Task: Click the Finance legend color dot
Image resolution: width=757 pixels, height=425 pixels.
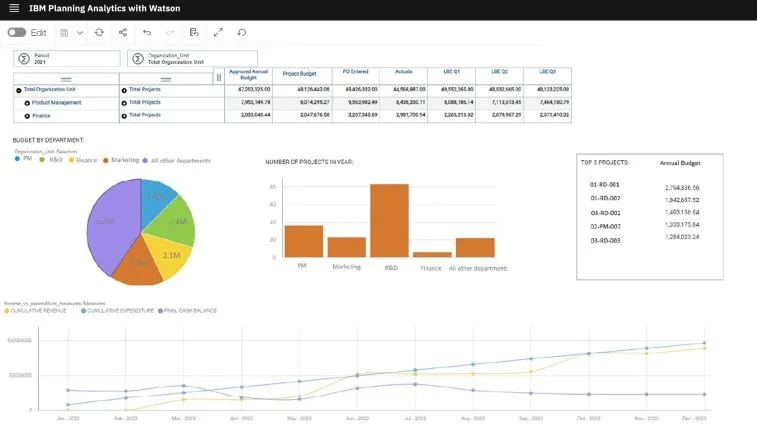Action: click(71, 160)
